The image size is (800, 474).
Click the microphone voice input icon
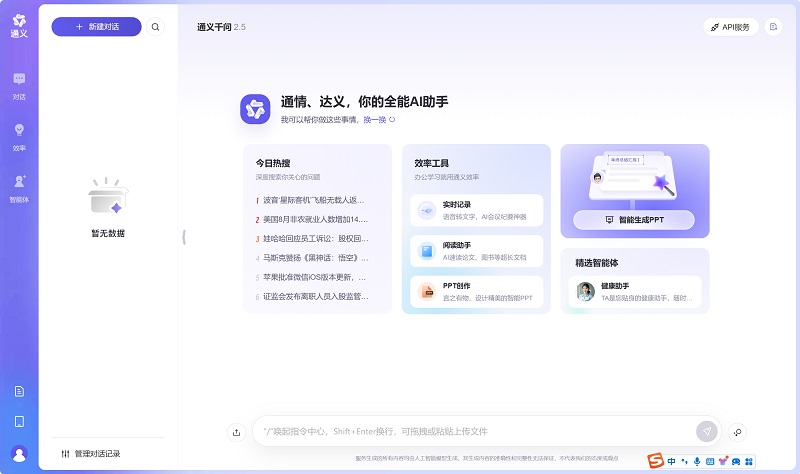(697, 461)
